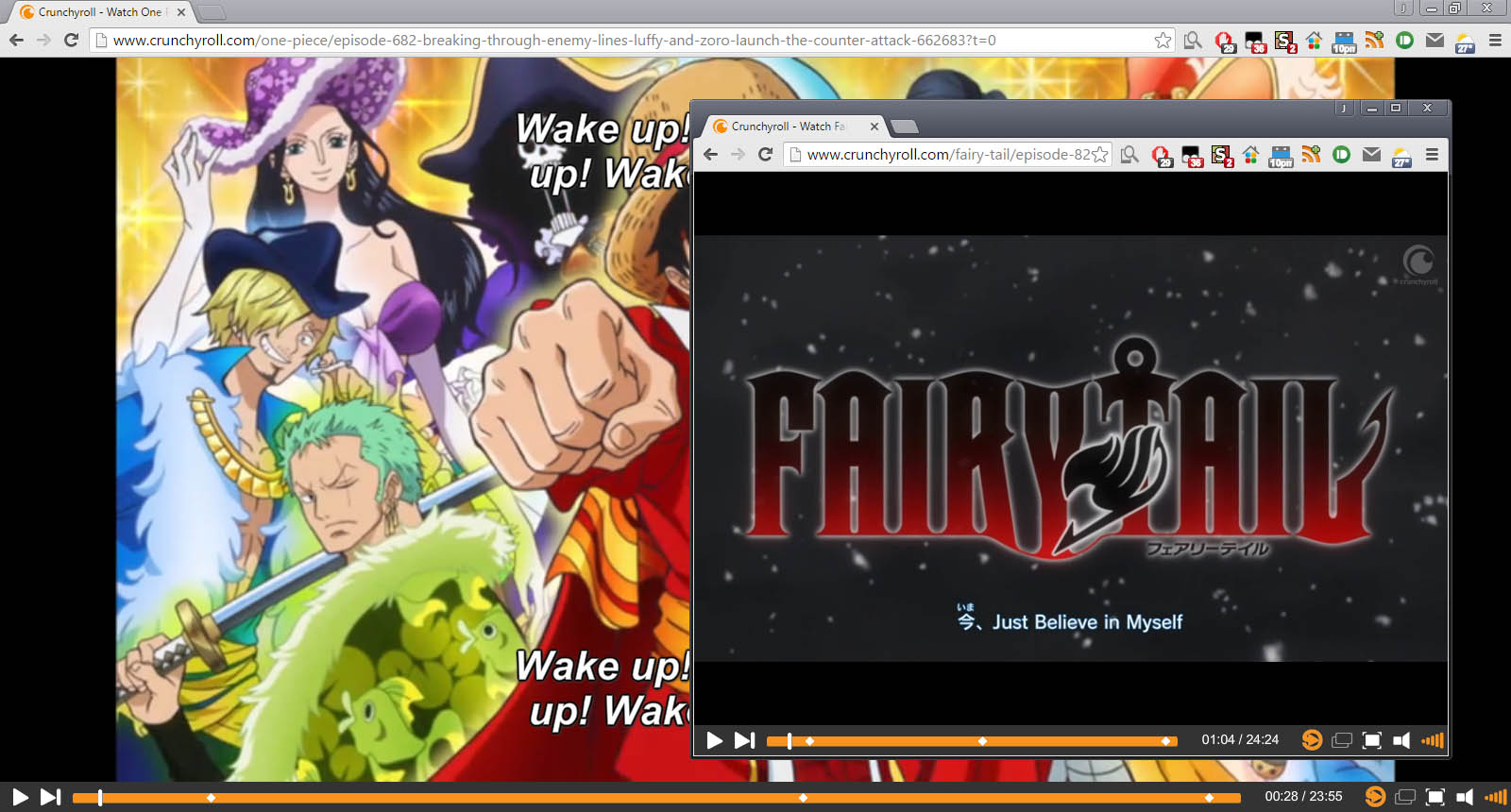
Task: Bookmark the Fairy Tail page with the star
Action: (1100, 154)
